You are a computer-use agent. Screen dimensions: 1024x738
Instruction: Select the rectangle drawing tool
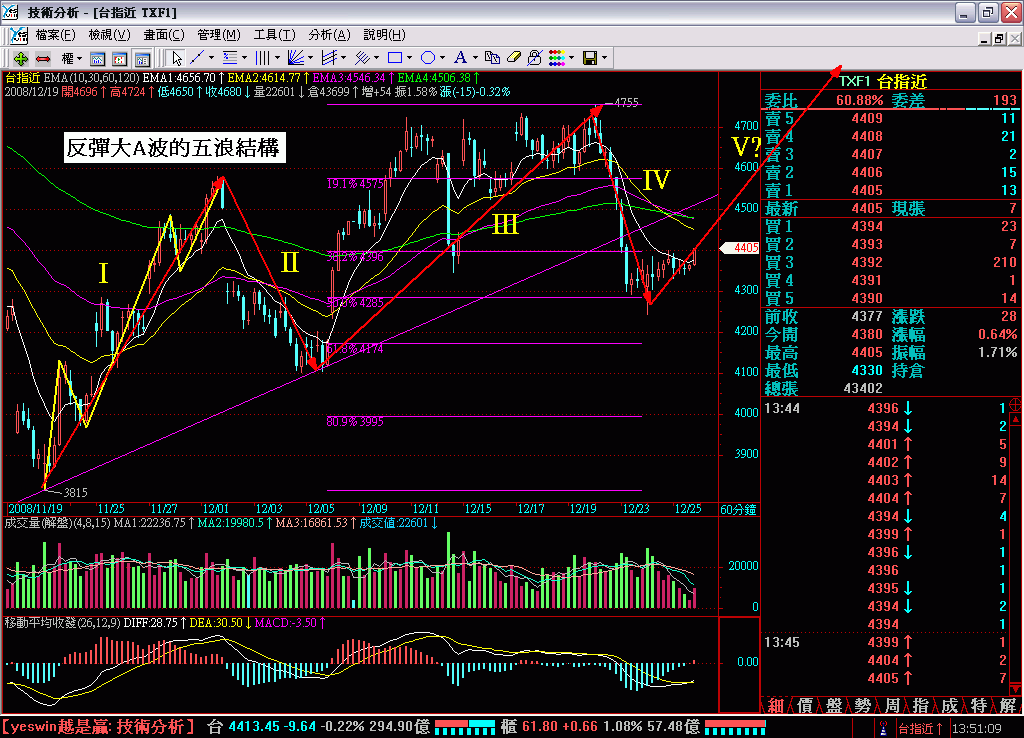click(x=394, y=58)
